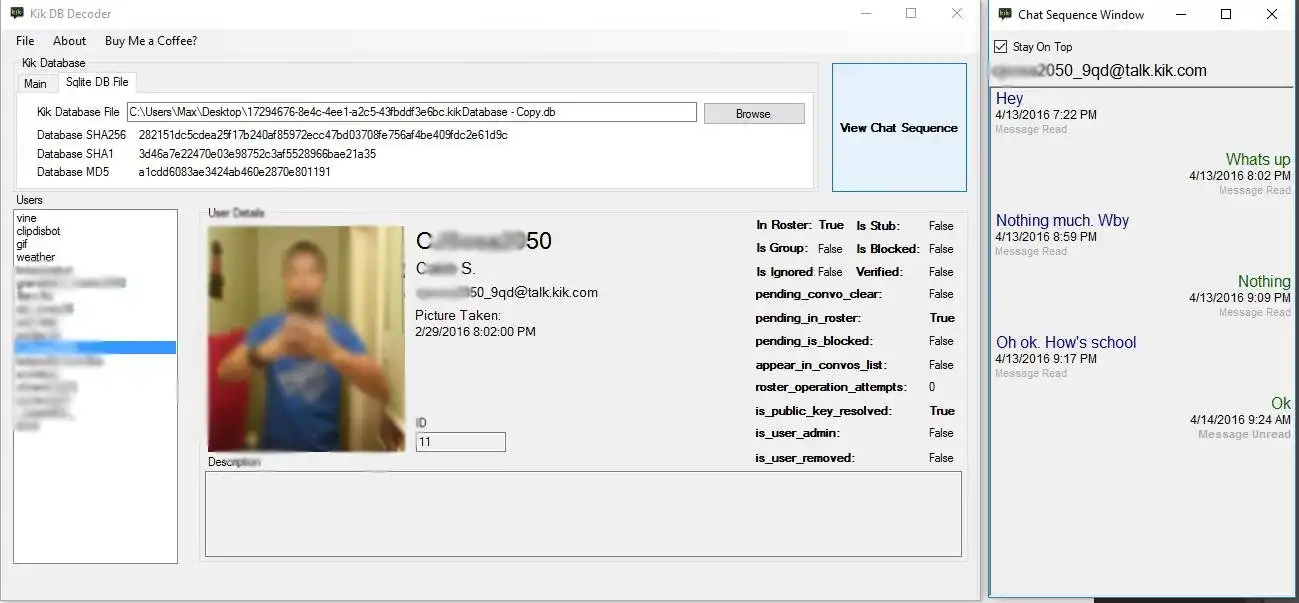This screenshot has height=603, width=1299.
Task: Click the 'Oh ok. How's school' message
Action: click(x=1066, y=343)
